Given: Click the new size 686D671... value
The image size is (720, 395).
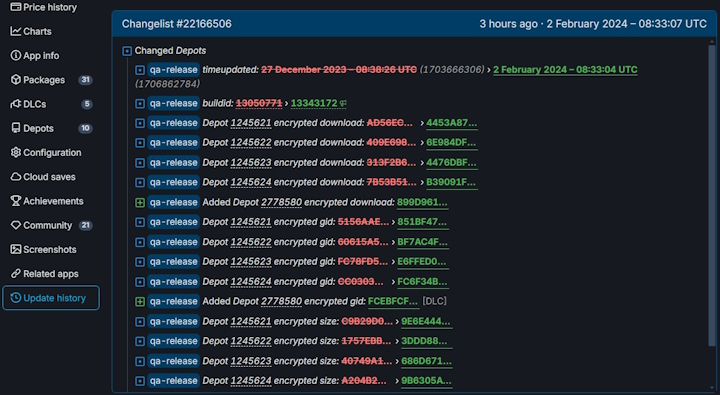Looking at the screenshot, I should 426,361.
